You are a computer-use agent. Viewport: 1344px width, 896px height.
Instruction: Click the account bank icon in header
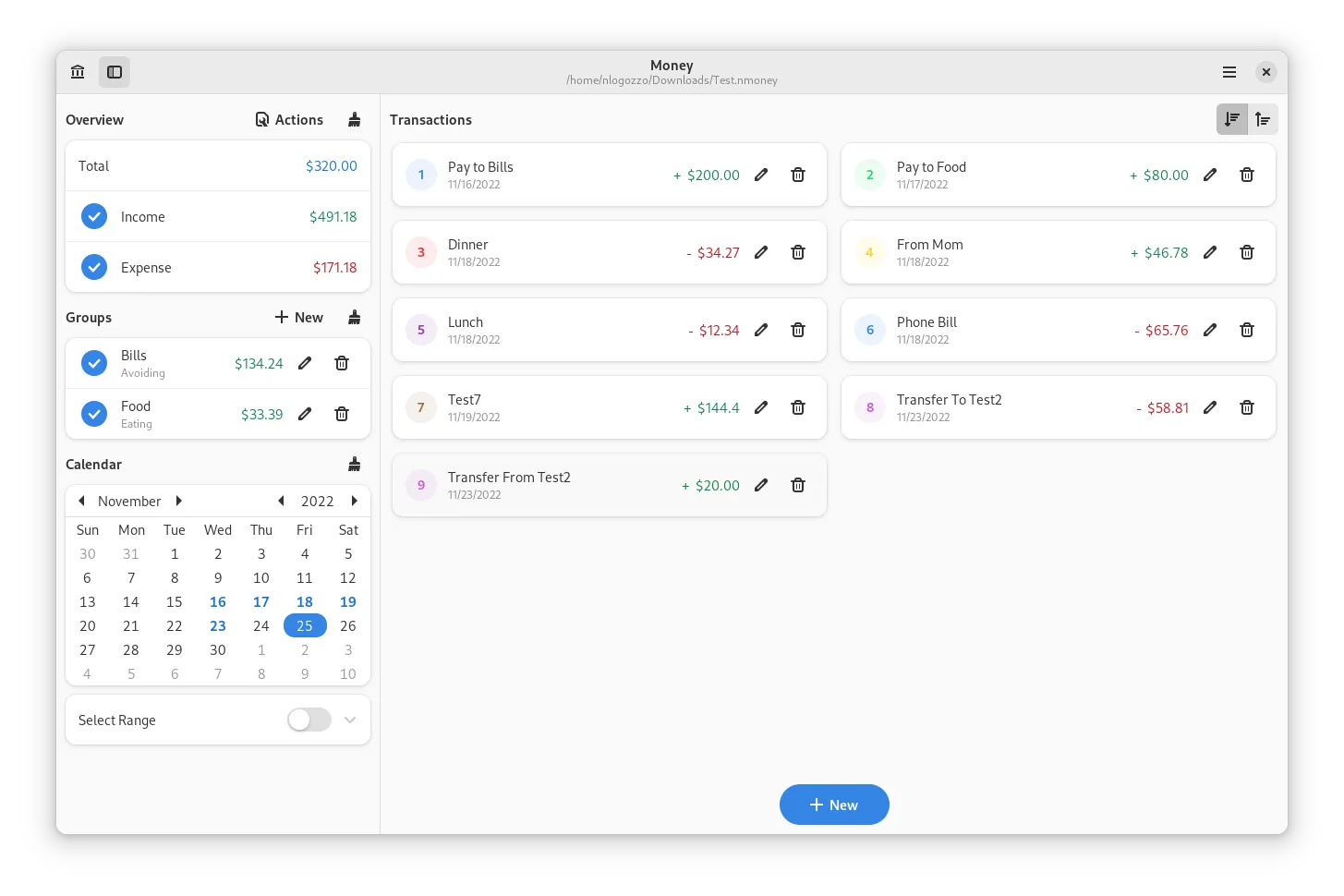pyautogui.click(x=78, y=72)
